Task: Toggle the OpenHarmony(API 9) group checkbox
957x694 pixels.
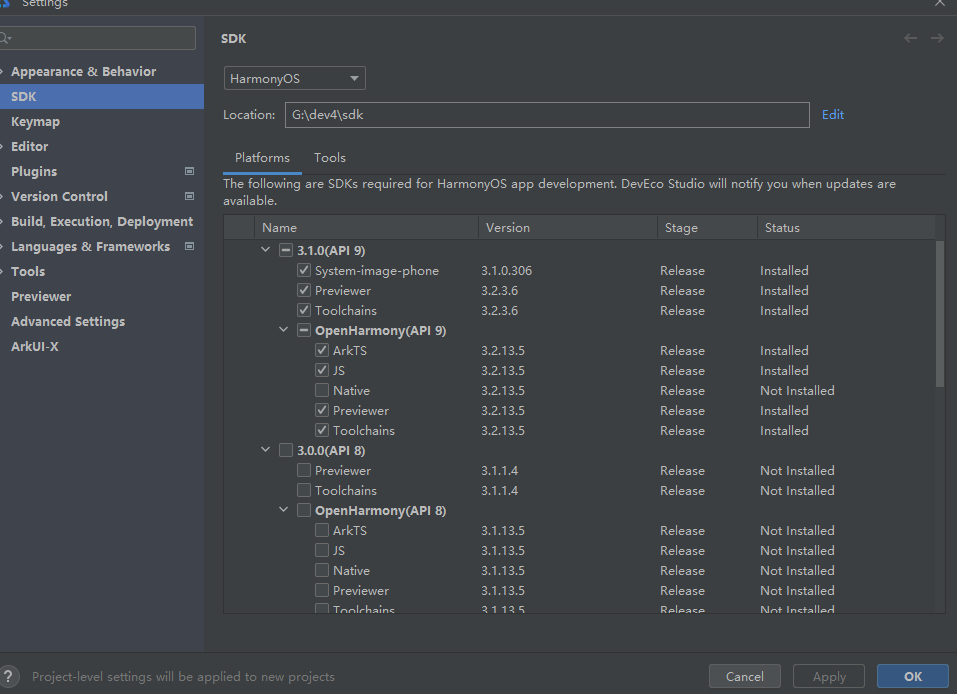Action: [304, 330]
